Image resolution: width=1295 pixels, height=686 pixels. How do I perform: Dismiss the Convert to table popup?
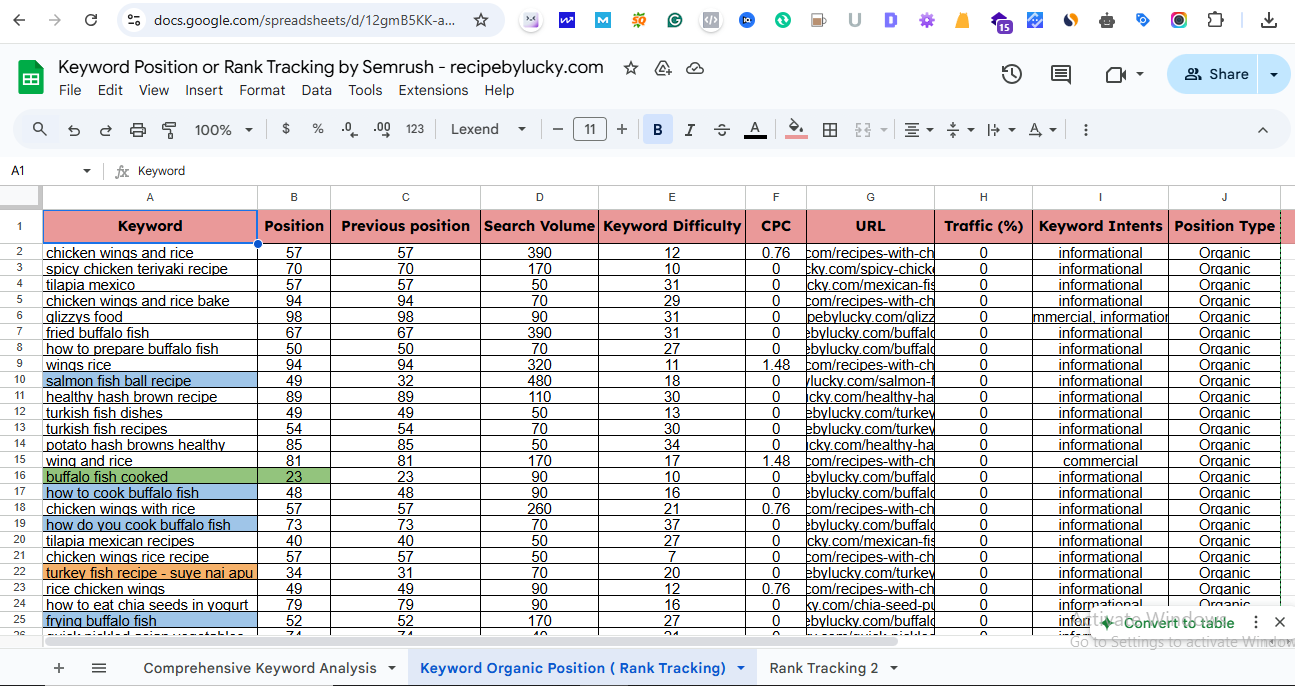[x=1279, y=622]
